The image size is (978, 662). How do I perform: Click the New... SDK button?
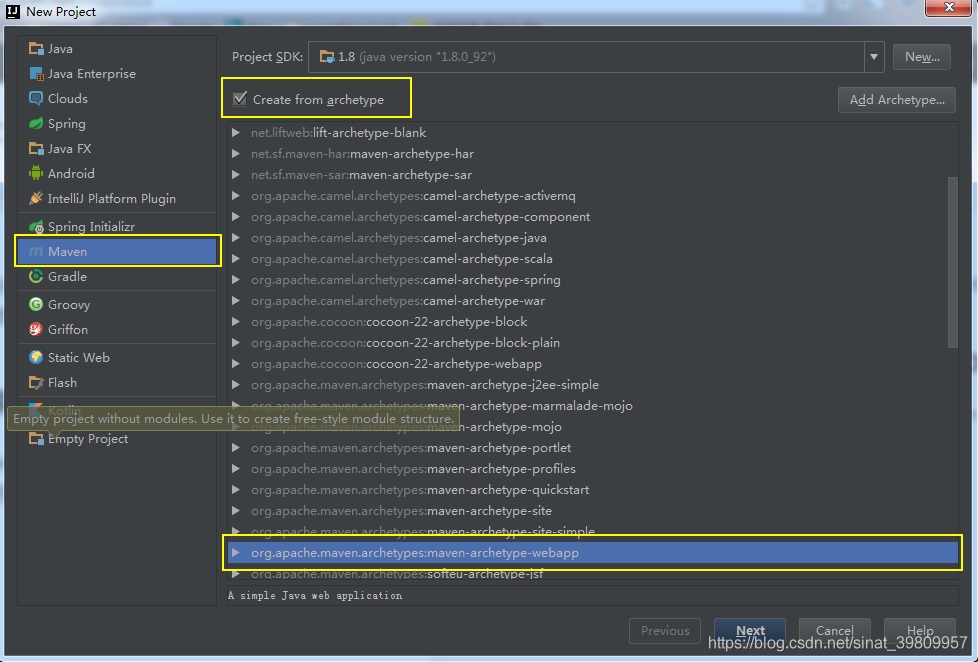[922, 57]
